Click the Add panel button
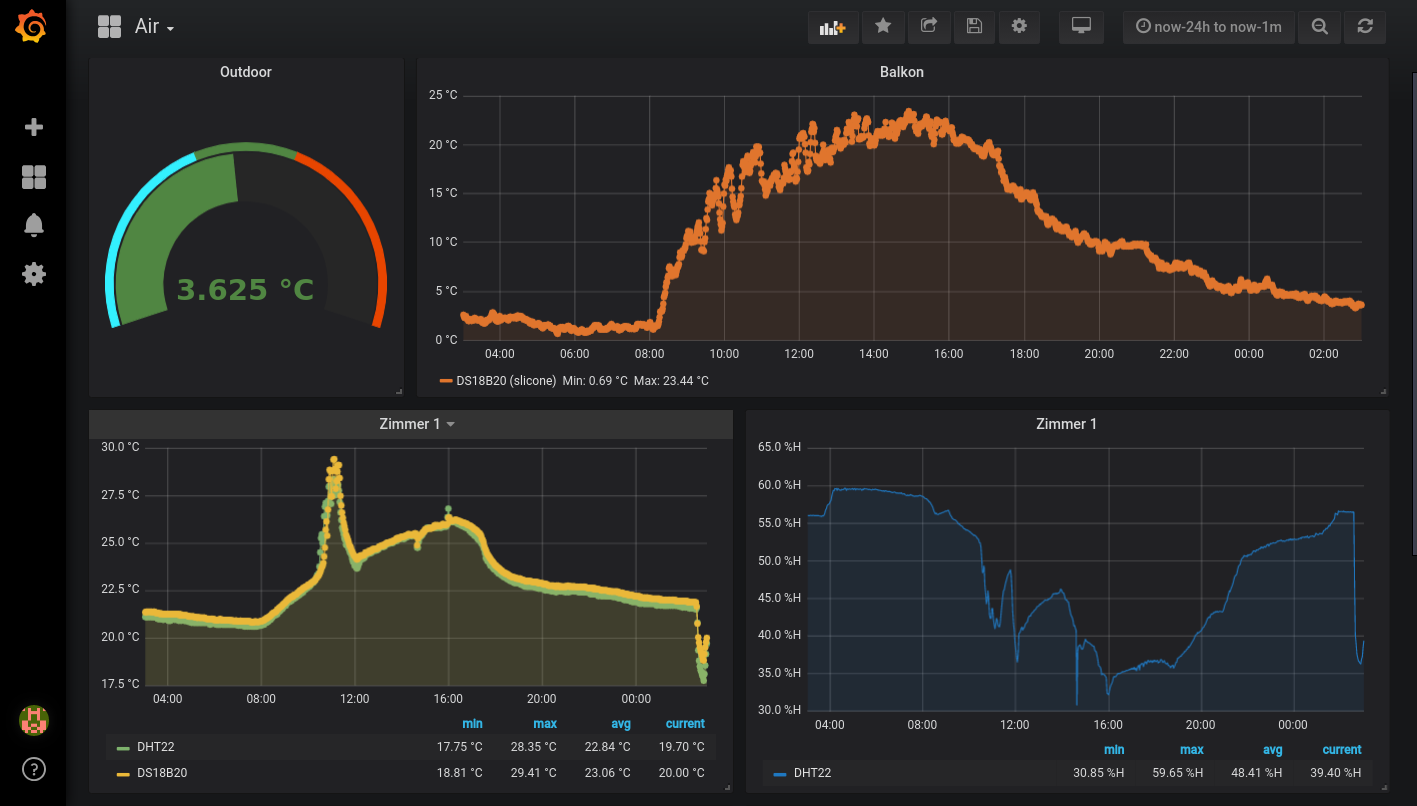Viewport: 1417px width, 806px height. click(833, 27)
